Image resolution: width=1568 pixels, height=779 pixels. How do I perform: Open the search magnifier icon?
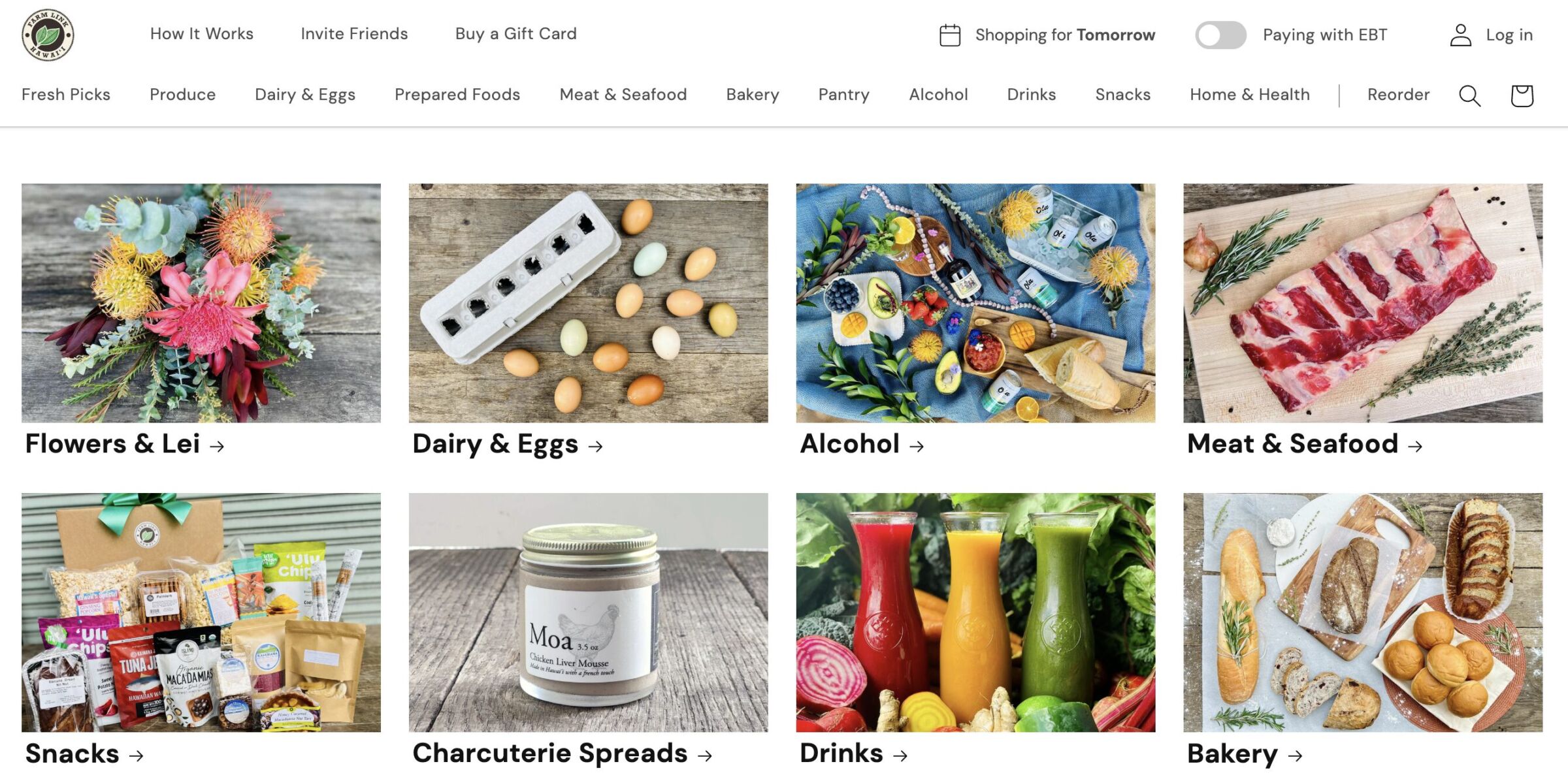(1469, 95)
